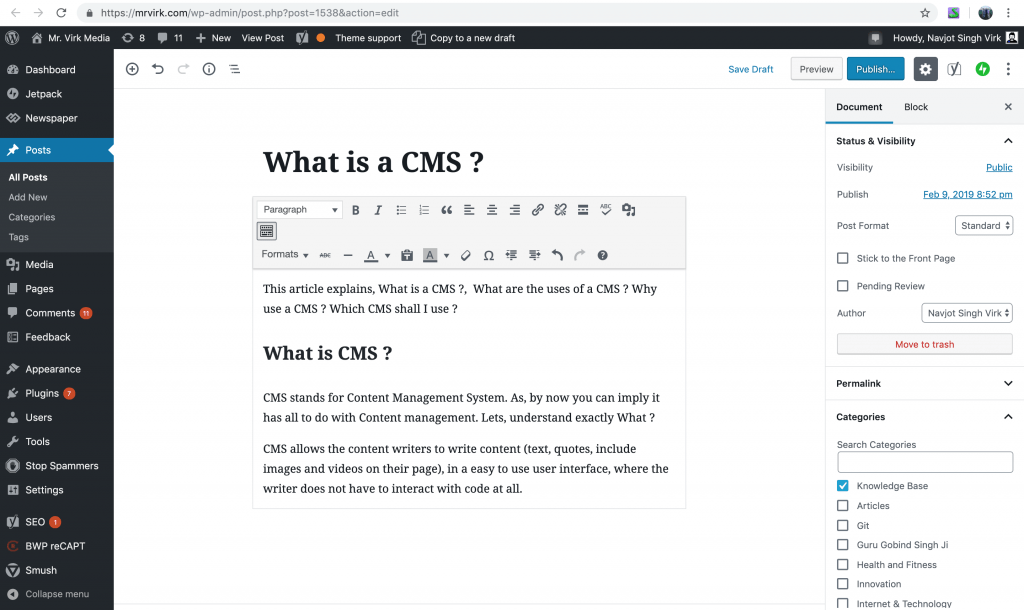This screenshot has width=1024, height=610.
Task: Switch to the Block tab
Action: (916, 107)
